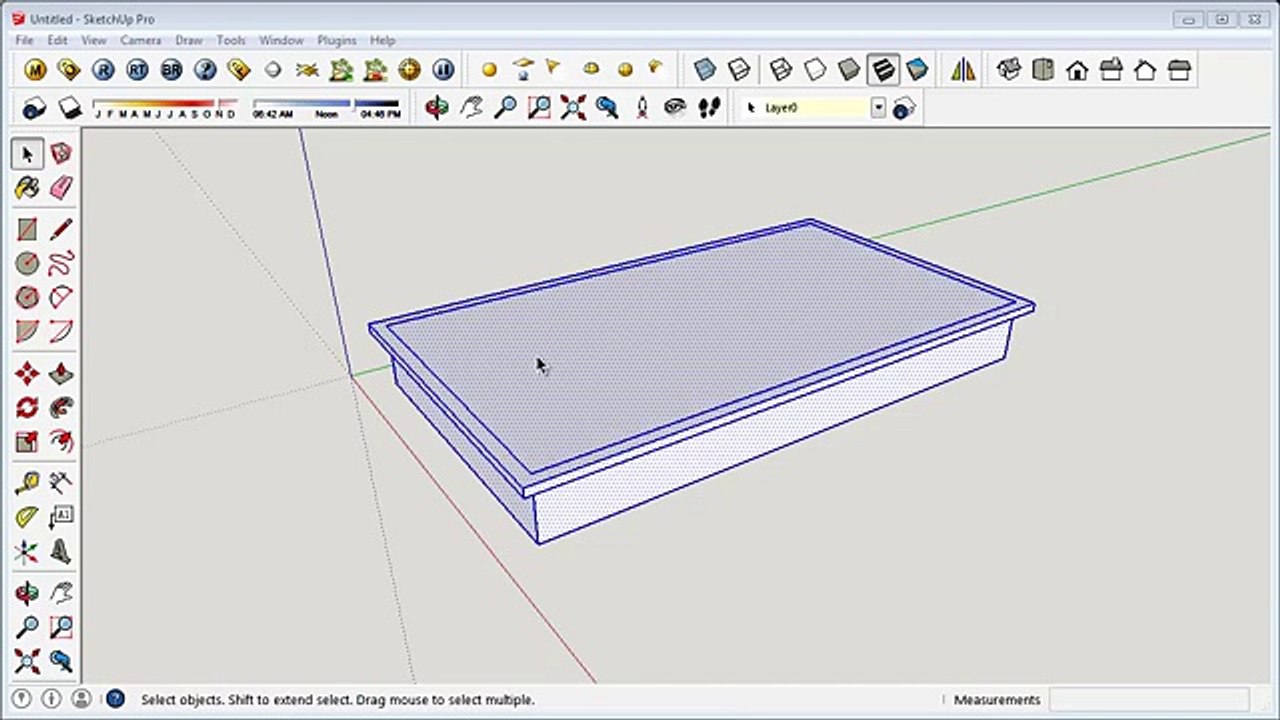This screenshot has height=720, width=1280.
Task: Switch to Shaded With Textures style
Action: [883, 70]
